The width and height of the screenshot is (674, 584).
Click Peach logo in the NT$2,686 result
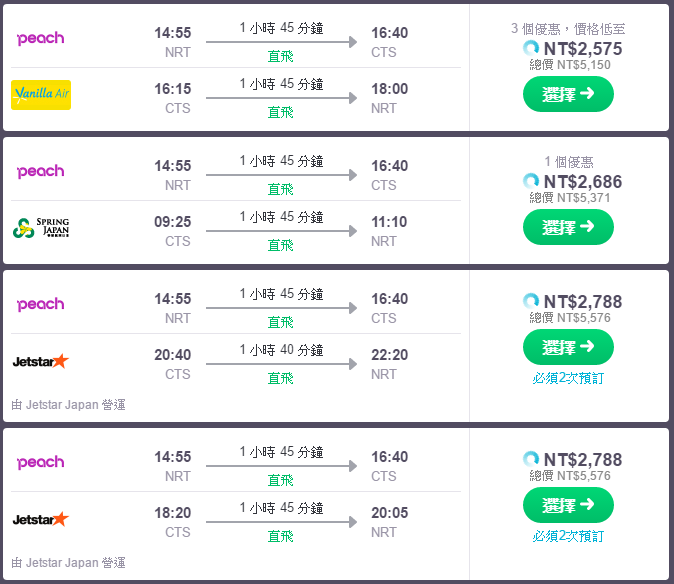point(41,171)
